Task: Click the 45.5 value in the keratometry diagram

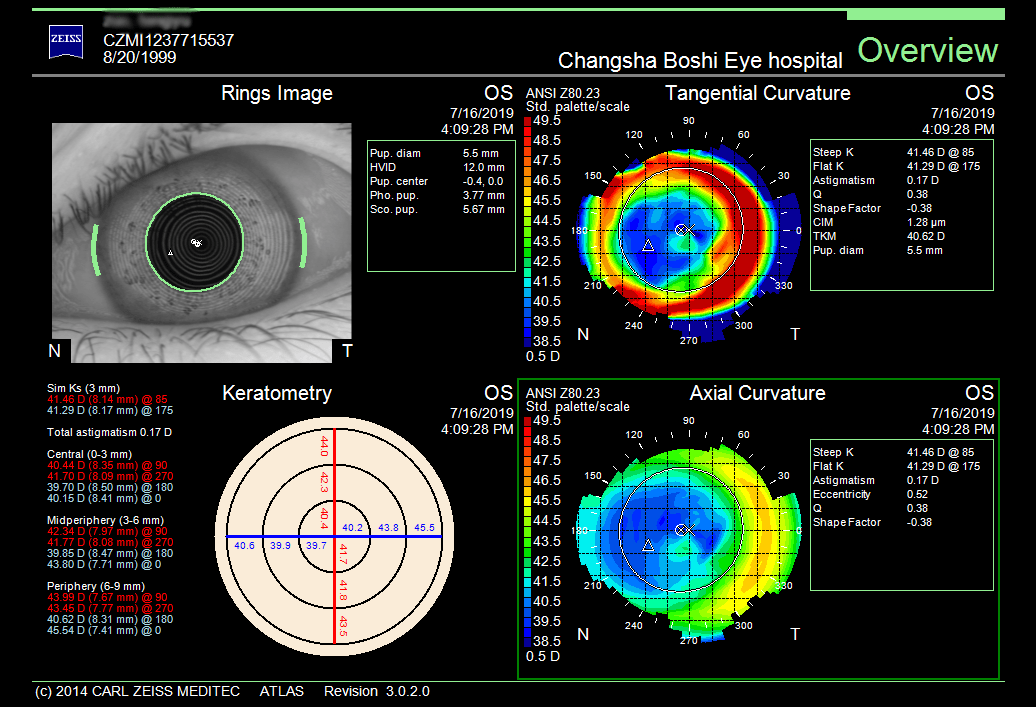Action: [x=424, y=528]
